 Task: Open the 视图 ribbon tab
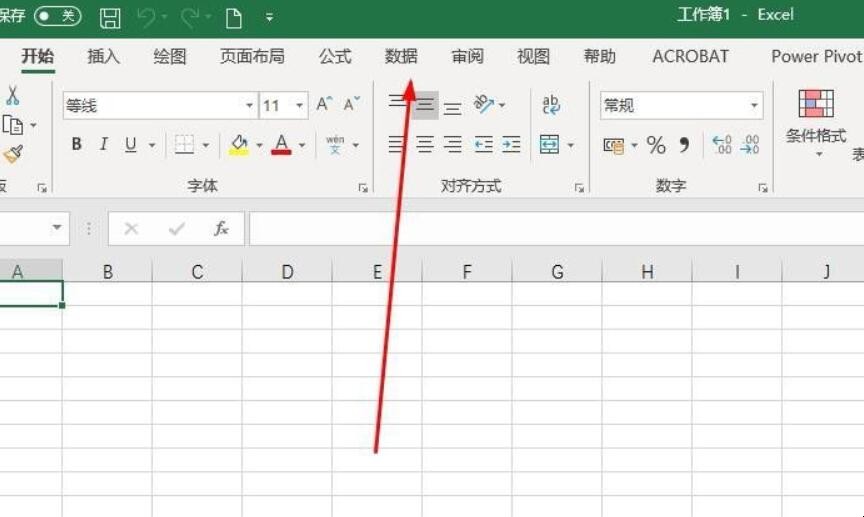click(x=533, y=56)
